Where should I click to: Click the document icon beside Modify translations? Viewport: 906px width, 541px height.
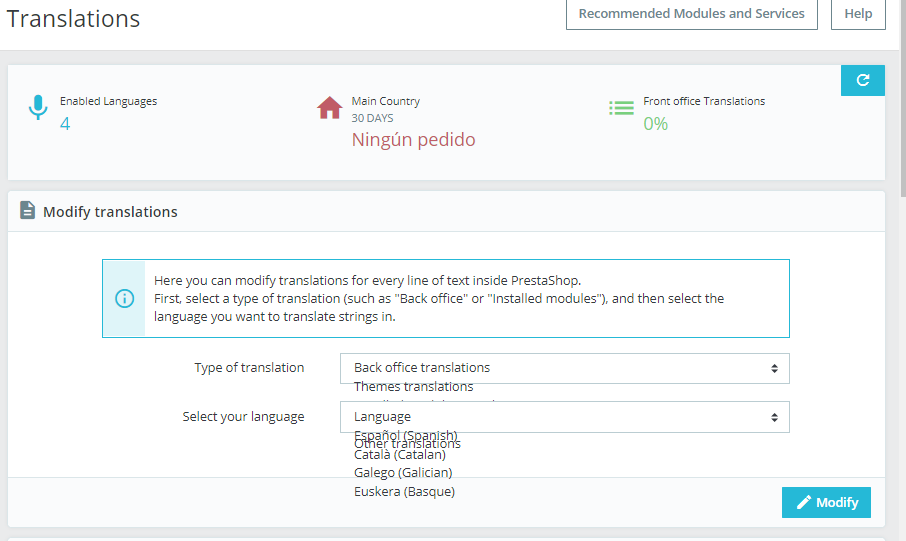28,211
